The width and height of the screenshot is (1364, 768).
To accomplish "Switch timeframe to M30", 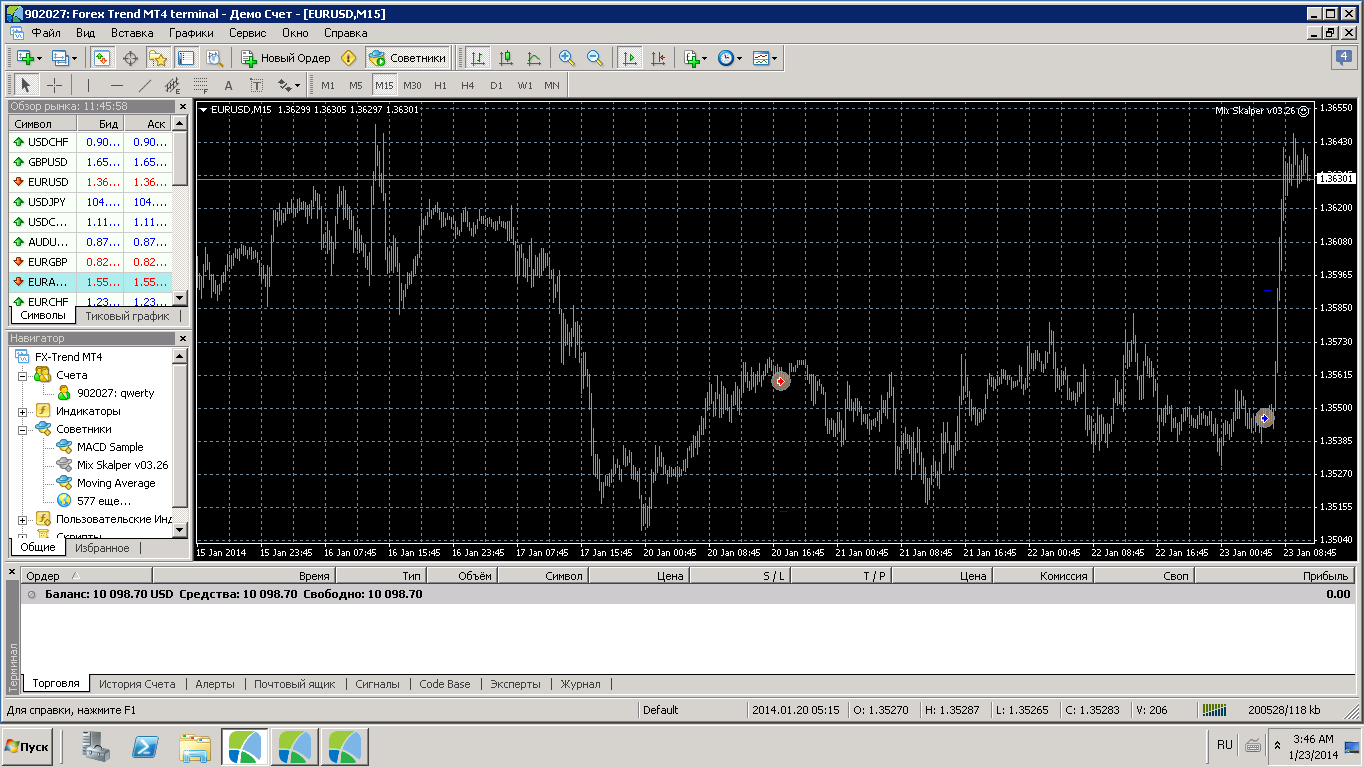I will [x=412, y=85].
